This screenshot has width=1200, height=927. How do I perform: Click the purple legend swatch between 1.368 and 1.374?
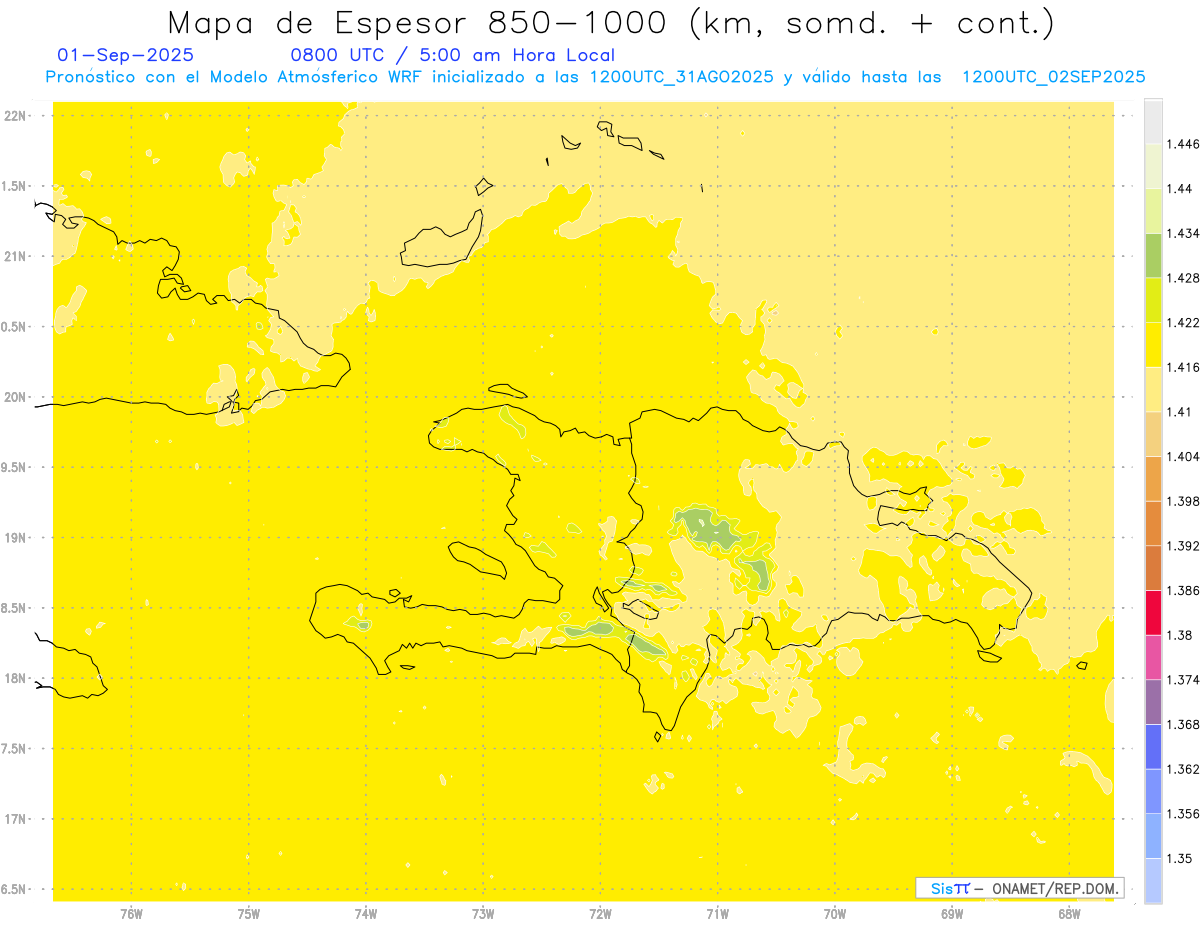pyautogui.click(x=1153, y=702)
